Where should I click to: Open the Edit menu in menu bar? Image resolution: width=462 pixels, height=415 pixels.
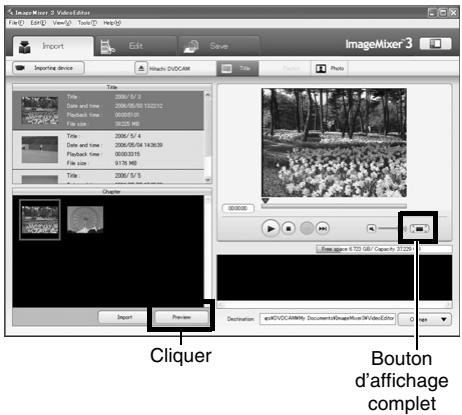38,23
